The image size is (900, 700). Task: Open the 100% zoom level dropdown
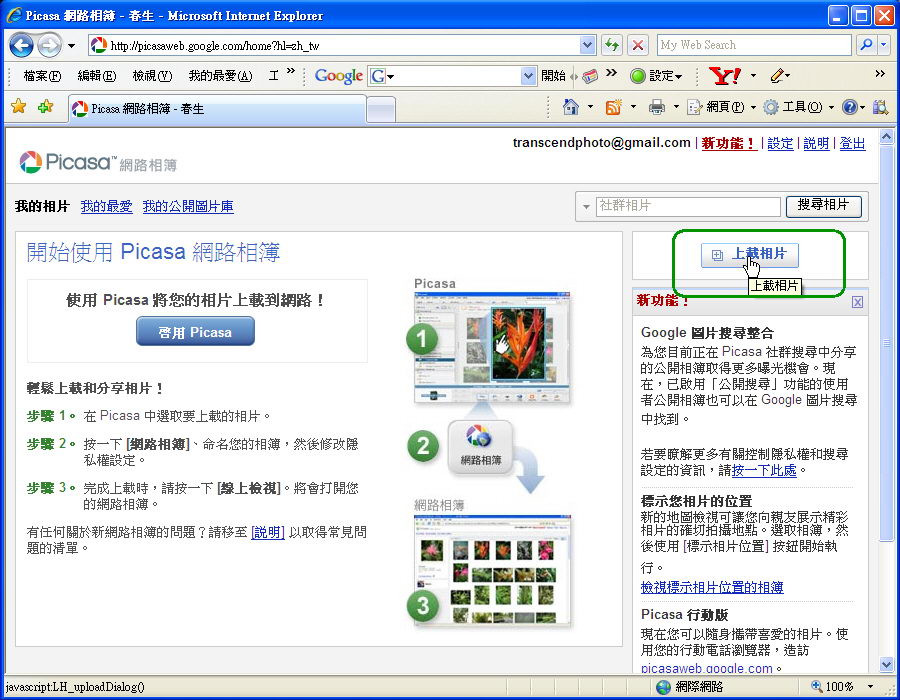pyautogui.click(x=871, y=687)
